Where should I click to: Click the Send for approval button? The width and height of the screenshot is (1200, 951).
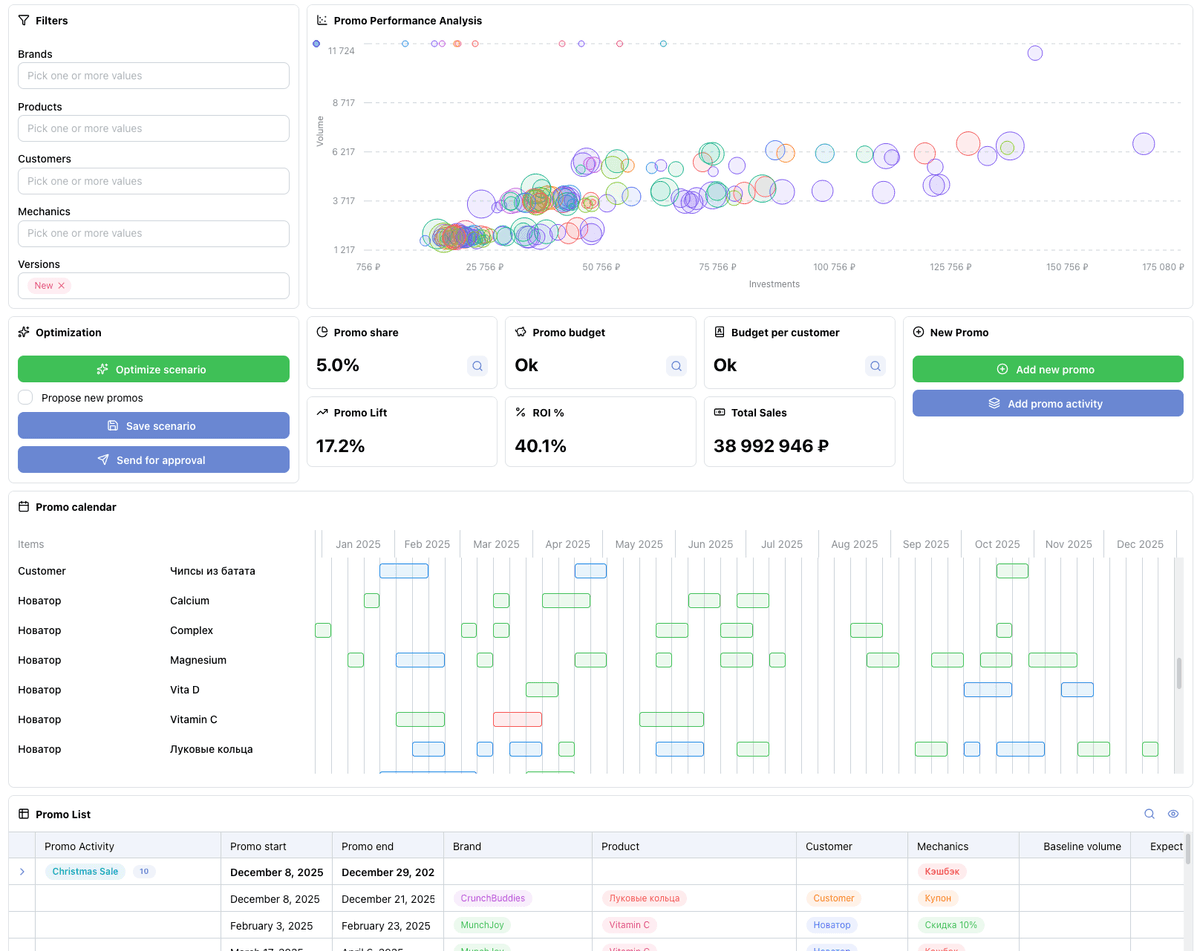pyautogui.click(x=153, y=460)
